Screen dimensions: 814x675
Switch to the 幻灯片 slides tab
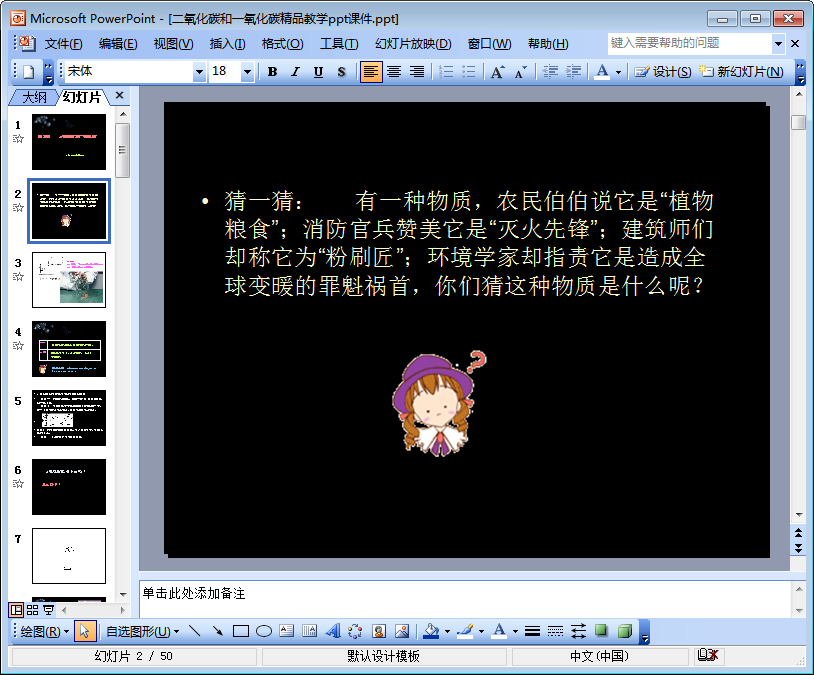tap(82, 97)
